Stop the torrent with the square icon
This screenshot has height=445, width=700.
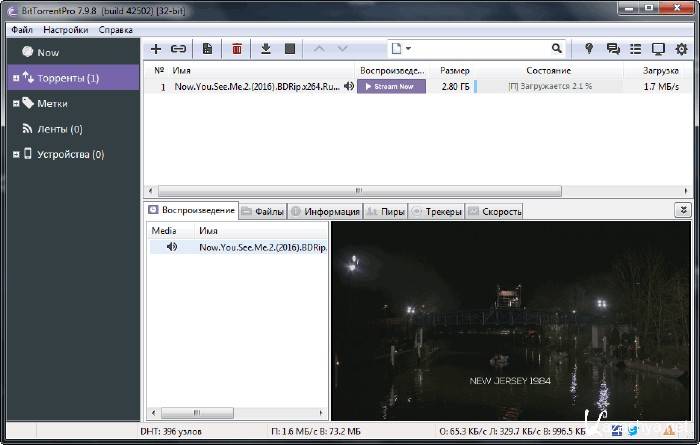point(290,48)
